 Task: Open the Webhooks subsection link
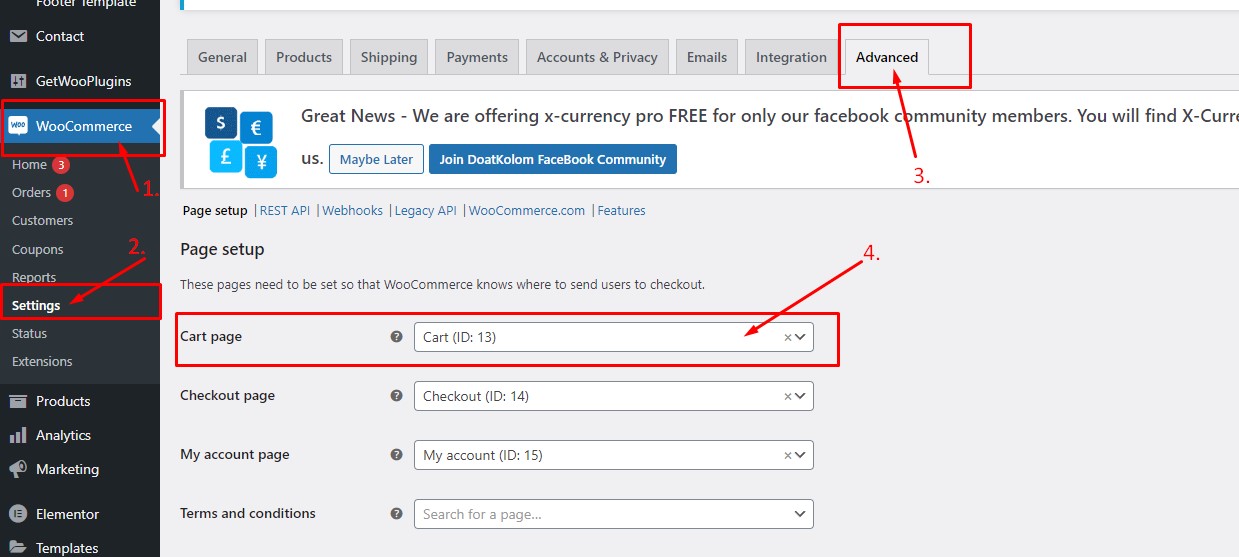(352, 211)
